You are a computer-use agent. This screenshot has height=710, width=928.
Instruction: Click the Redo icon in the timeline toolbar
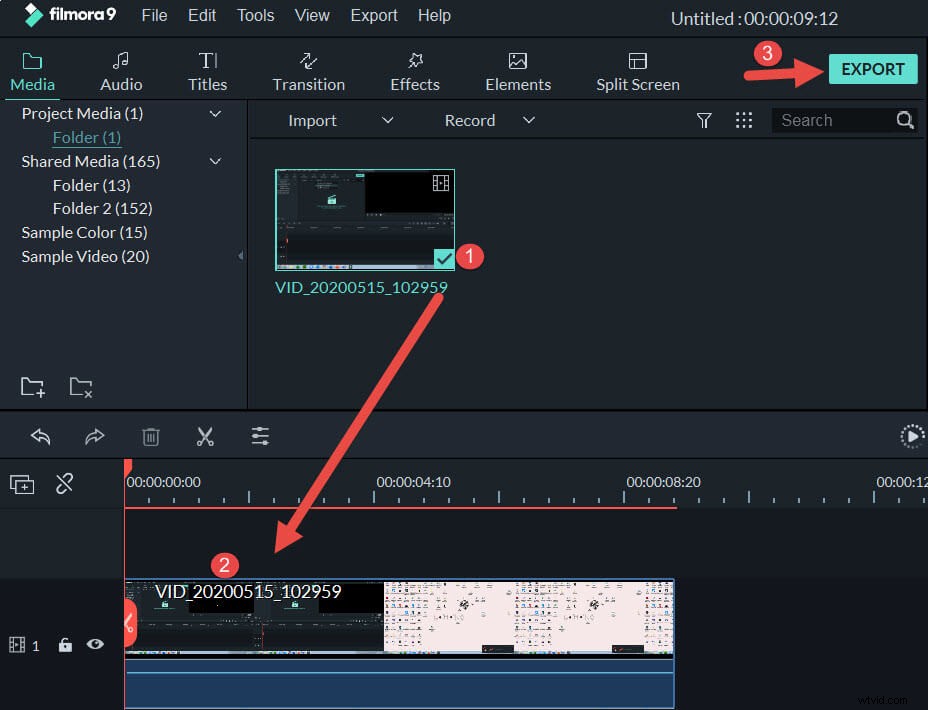tap(95, 436)
